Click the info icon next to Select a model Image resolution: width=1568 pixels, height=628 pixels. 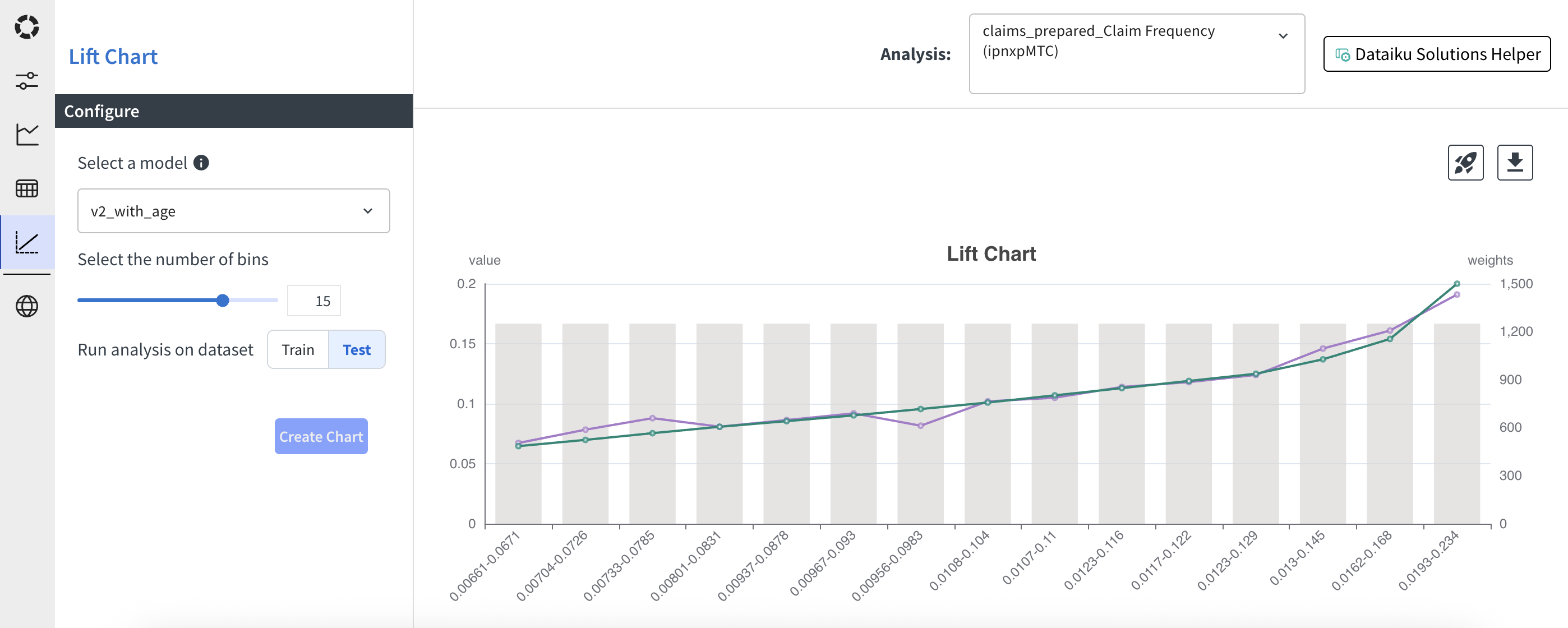click(201, 163)
